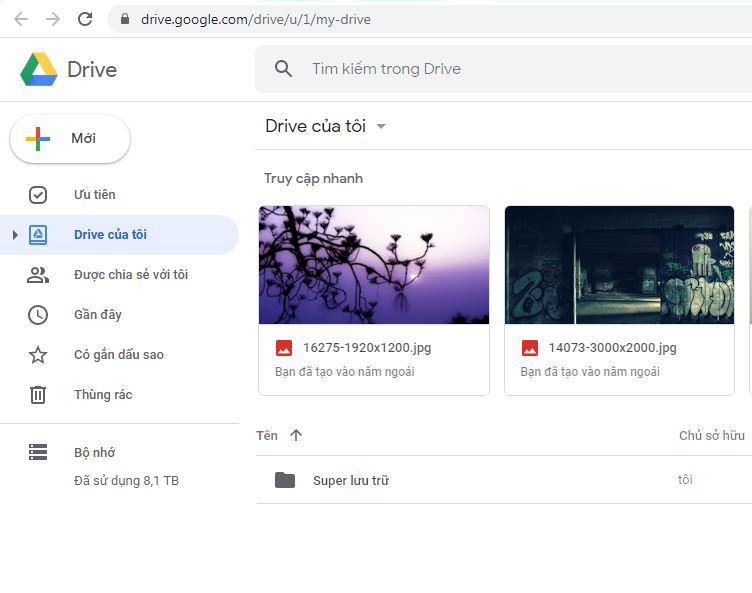Reload the page with the refresh icon
This screenshot has width=752, height=593.
tap(85, 19)
